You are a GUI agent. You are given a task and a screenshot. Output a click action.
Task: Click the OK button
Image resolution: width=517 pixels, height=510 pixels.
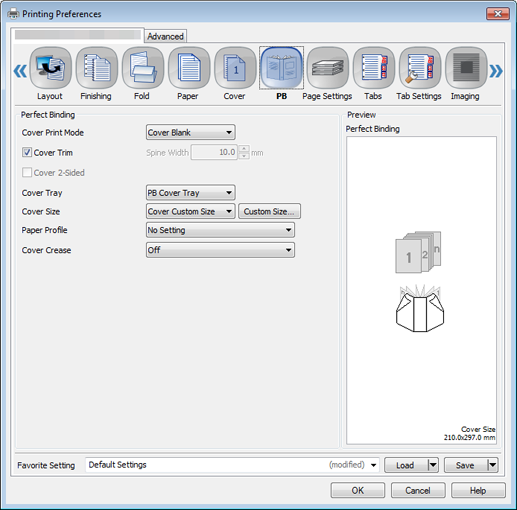pos(358,490)
